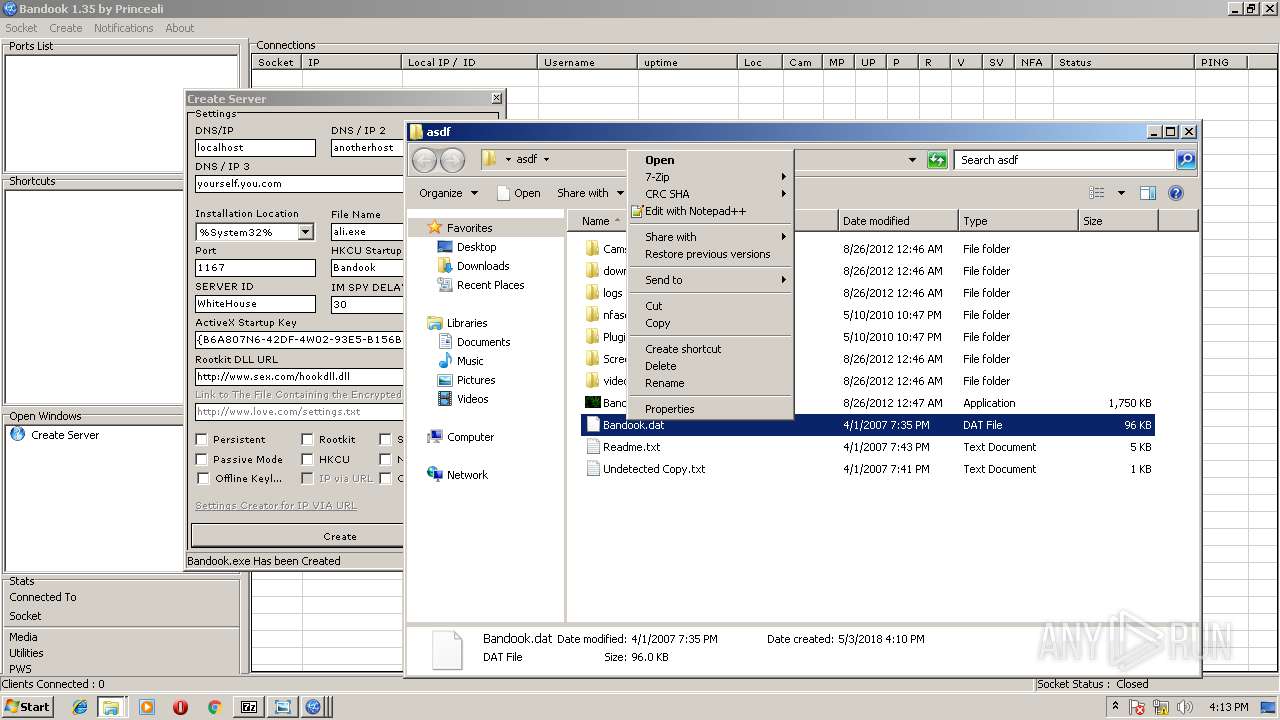Open the Music library
1280x720 pixels.
click(470, 361)
